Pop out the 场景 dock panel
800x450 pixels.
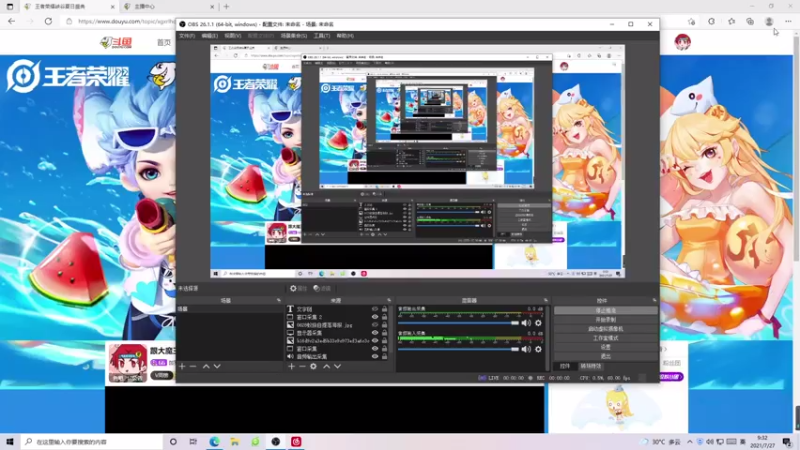point(279,301)
